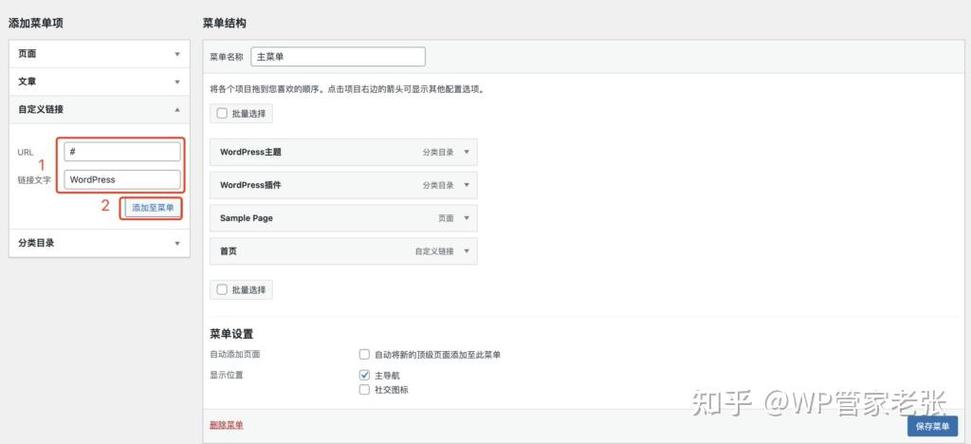Click the 链接文字 input field

coord(122,180)
